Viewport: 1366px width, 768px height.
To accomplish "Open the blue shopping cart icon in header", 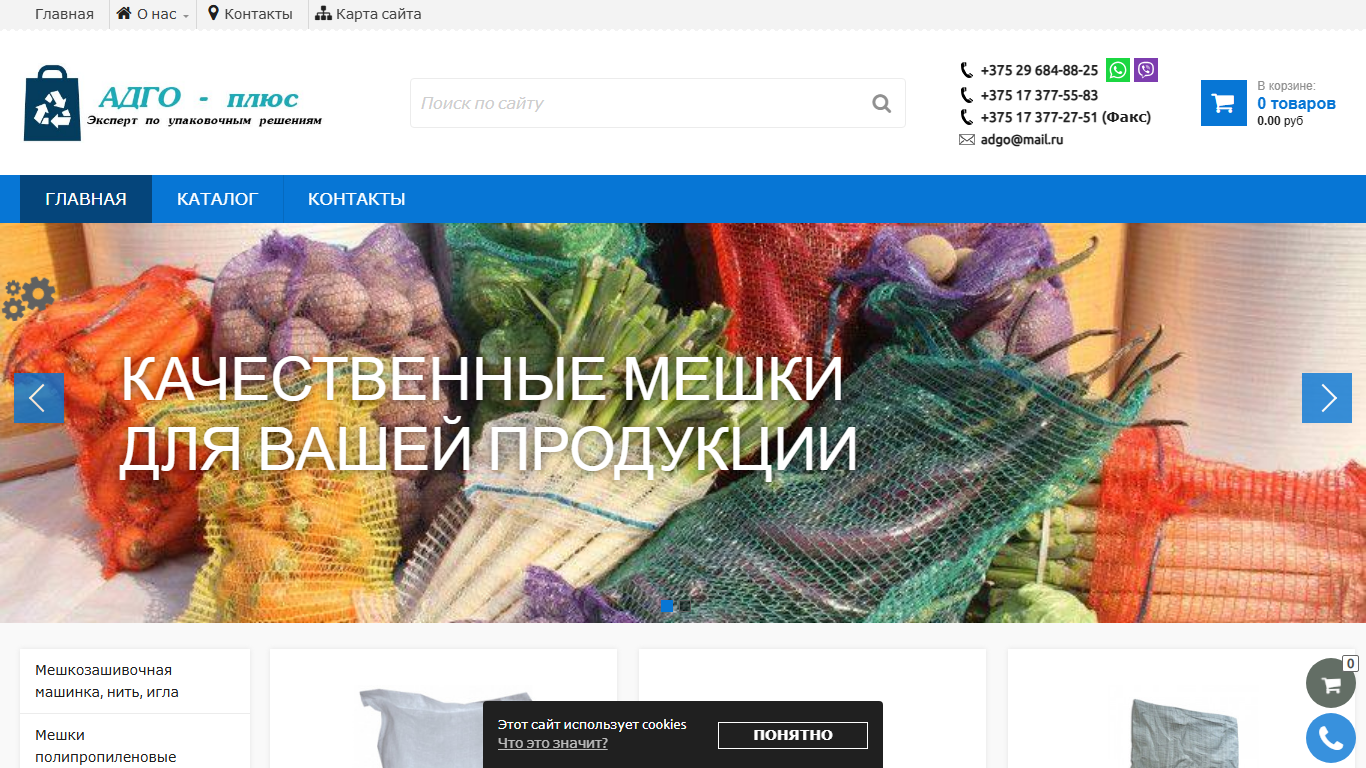I will [x=1224, y=103].
